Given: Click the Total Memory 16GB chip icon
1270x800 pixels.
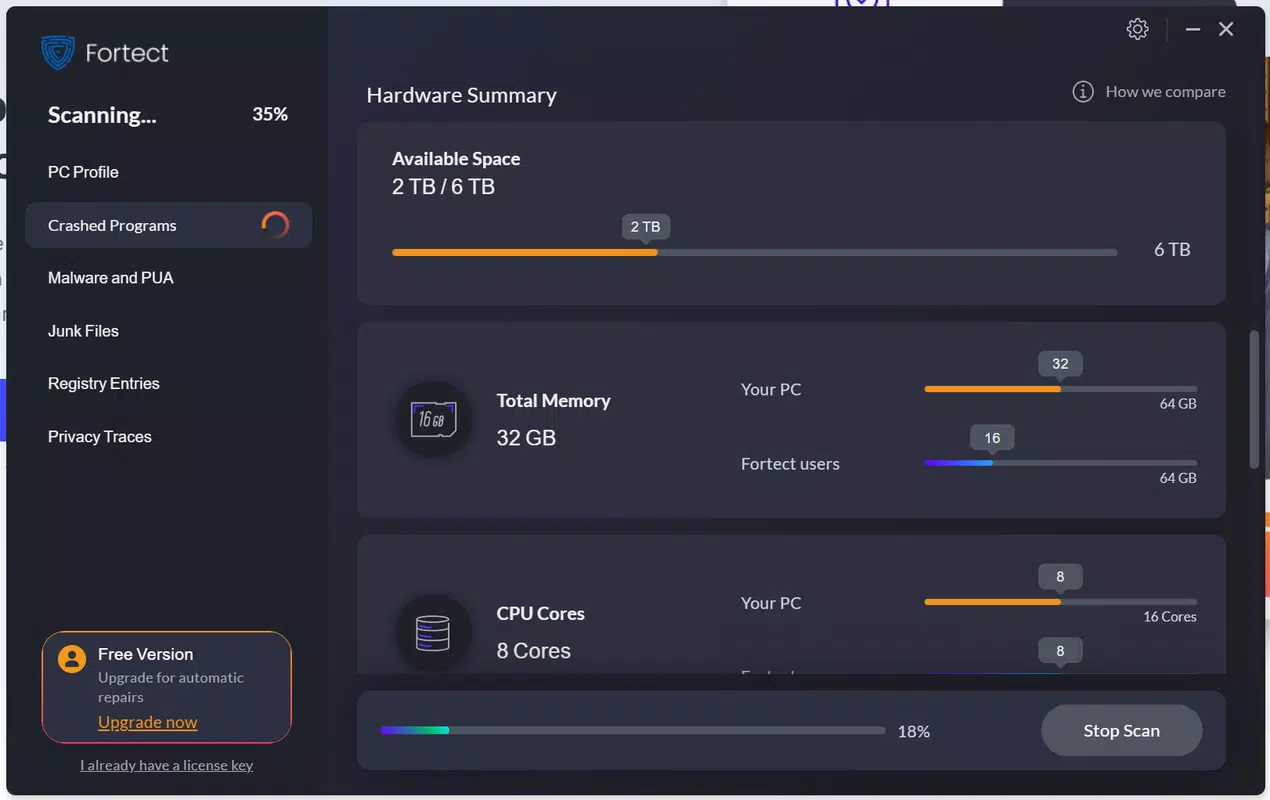Looking at the screenshot, I should coord(434,419).
